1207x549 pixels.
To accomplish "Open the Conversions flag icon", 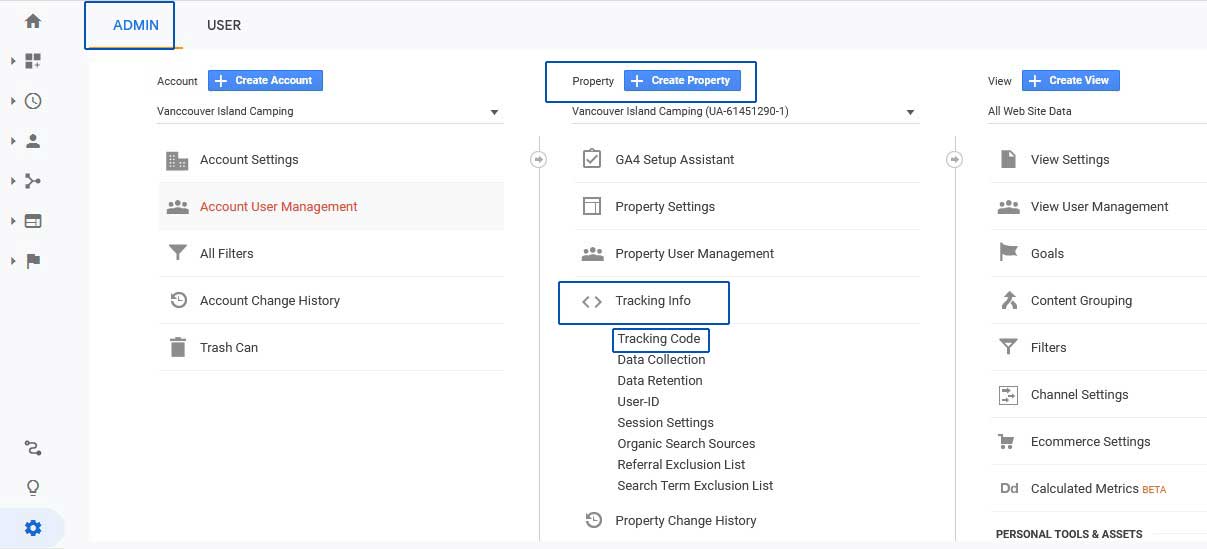I will tap(33, 261).
